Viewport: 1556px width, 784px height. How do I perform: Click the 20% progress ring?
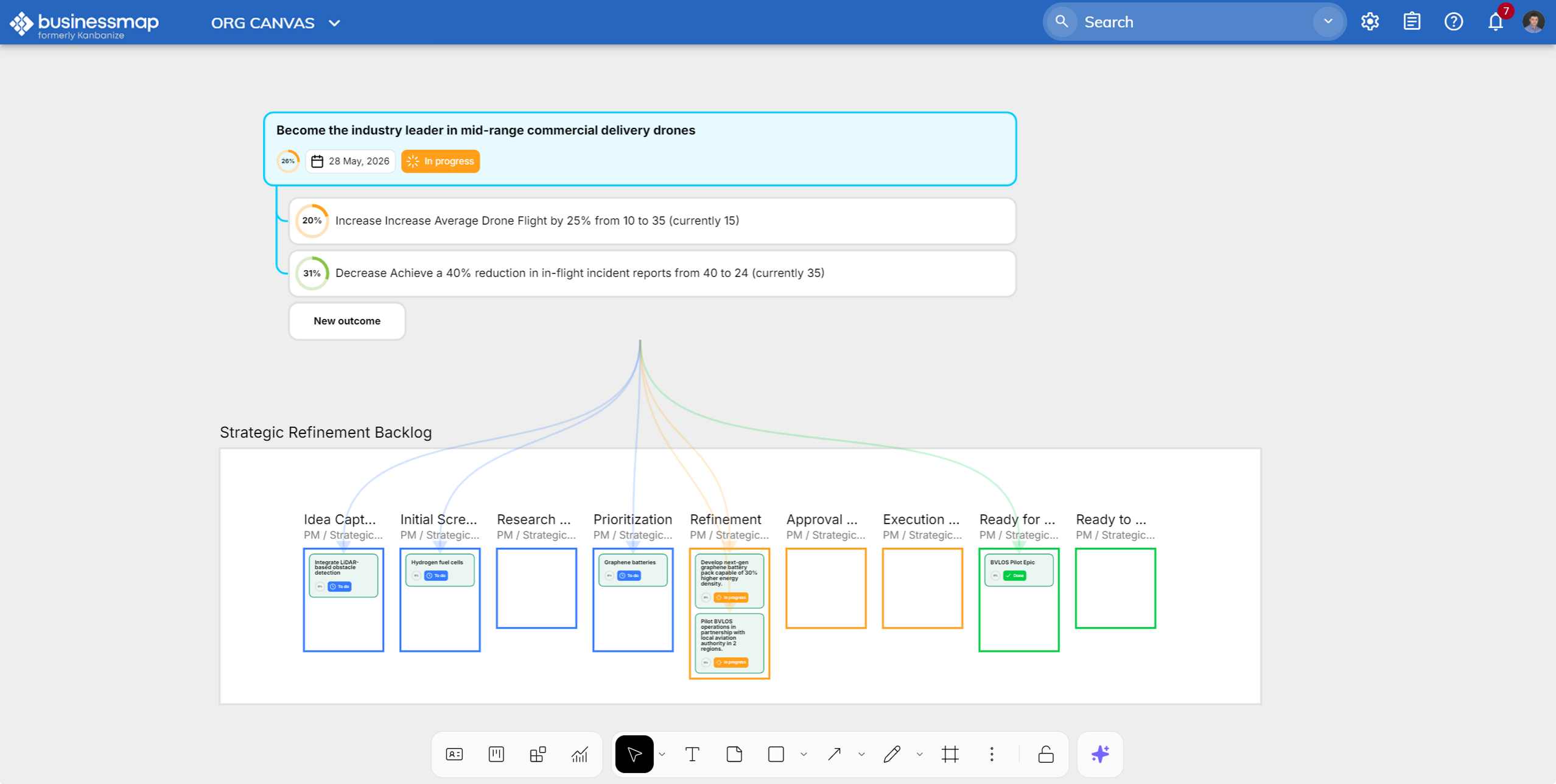312,220
